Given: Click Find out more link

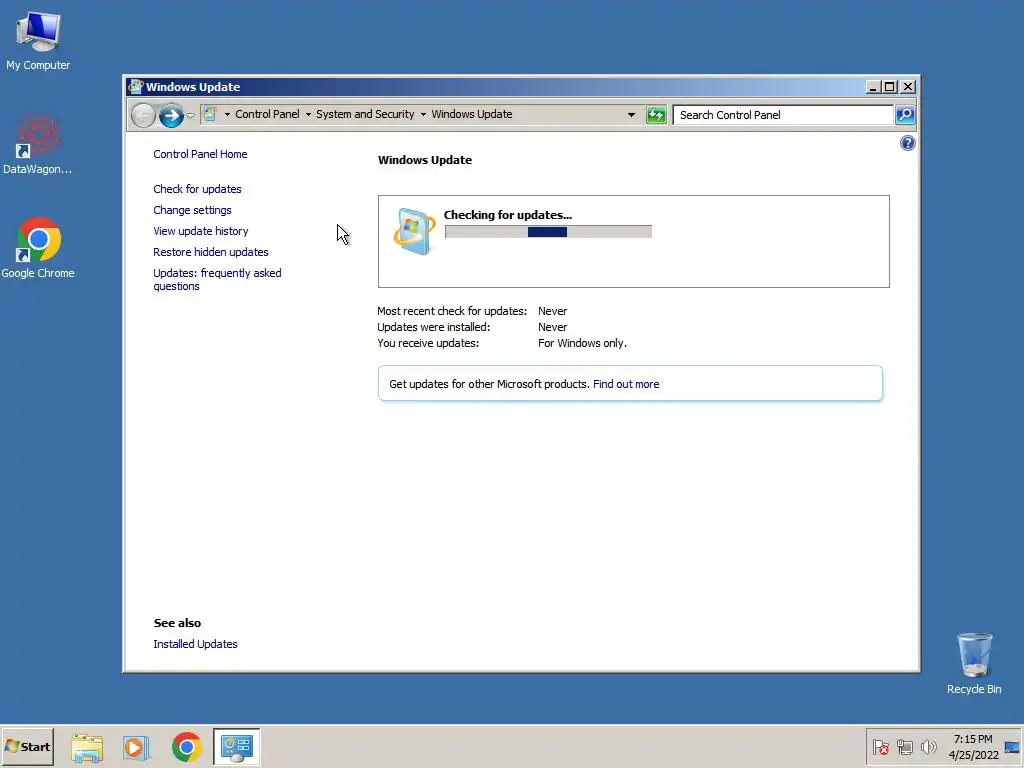Looking at the screenshot, I should tap(626, 384).
